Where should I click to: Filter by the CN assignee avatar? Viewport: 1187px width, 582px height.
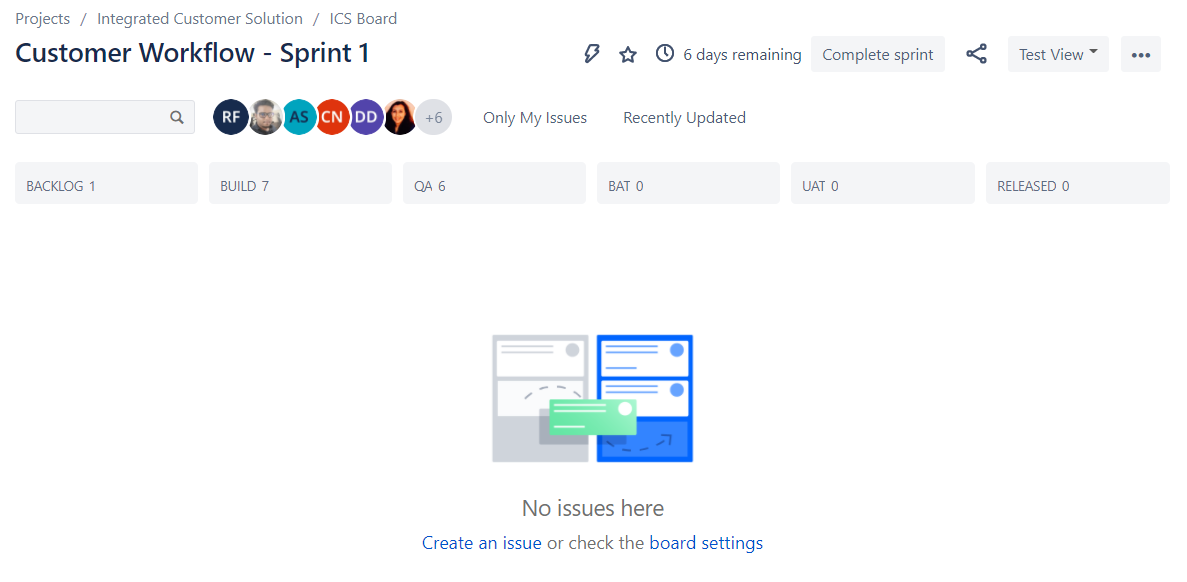tap(332, 117)
